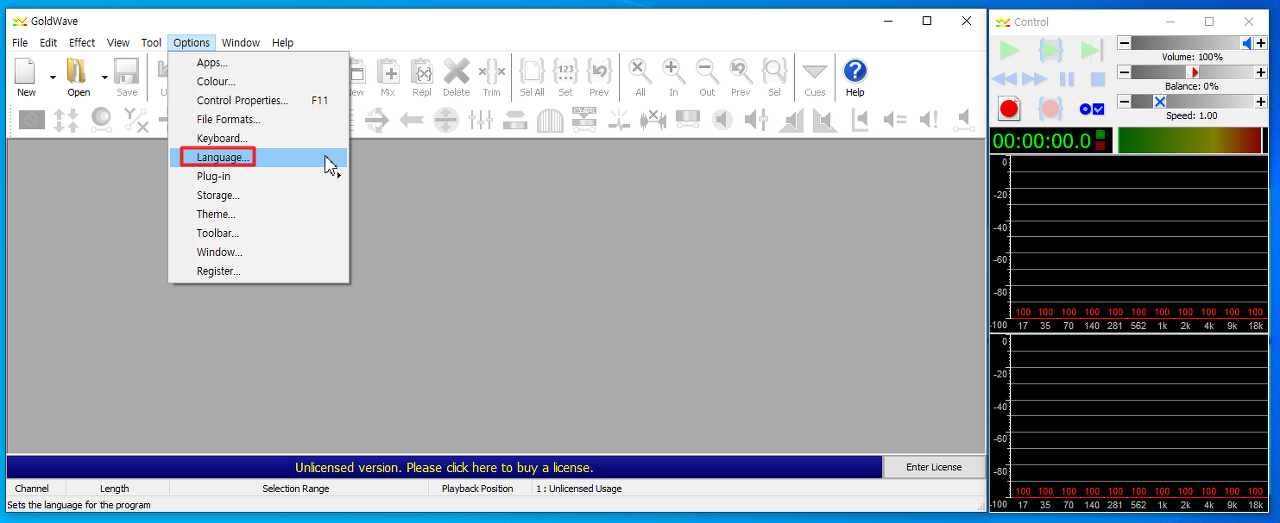Click the Fast forward button in Control

1035,79
